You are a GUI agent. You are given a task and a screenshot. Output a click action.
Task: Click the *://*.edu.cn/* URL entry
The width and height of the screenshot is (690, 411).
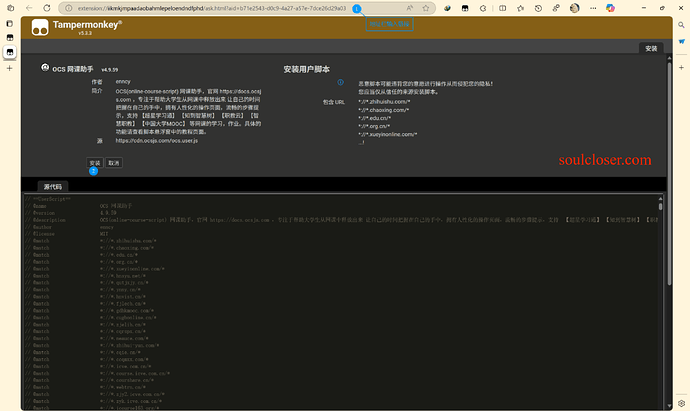point(374,118)
